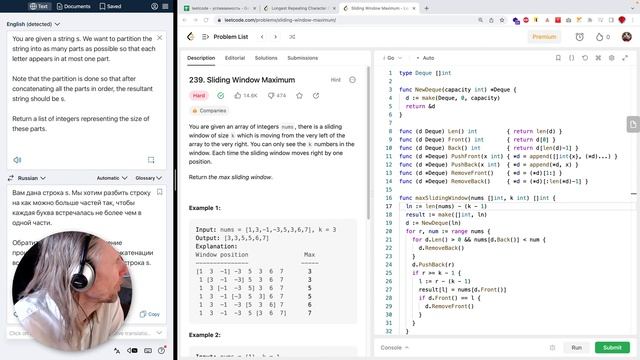
Task: Open editor shortcuts icon
Action: tap(598, 58)
